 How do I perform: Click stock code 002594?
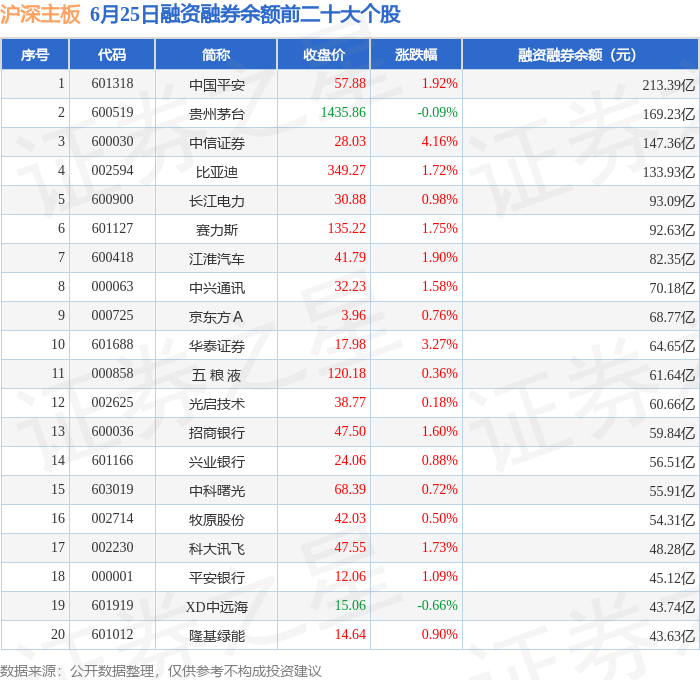(112, 171)
